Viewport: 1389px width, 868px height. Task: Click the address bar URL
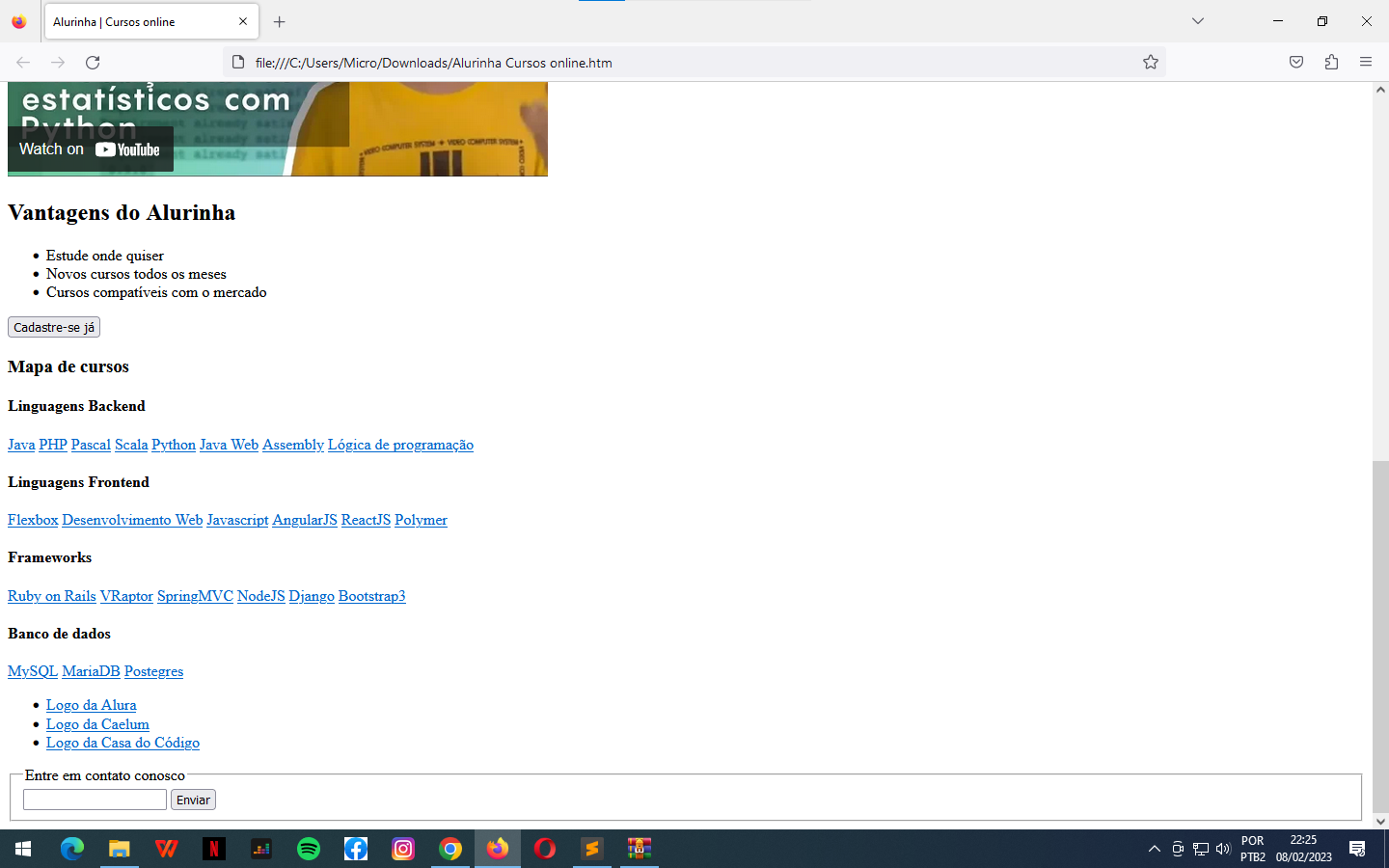tap(434, 63)
